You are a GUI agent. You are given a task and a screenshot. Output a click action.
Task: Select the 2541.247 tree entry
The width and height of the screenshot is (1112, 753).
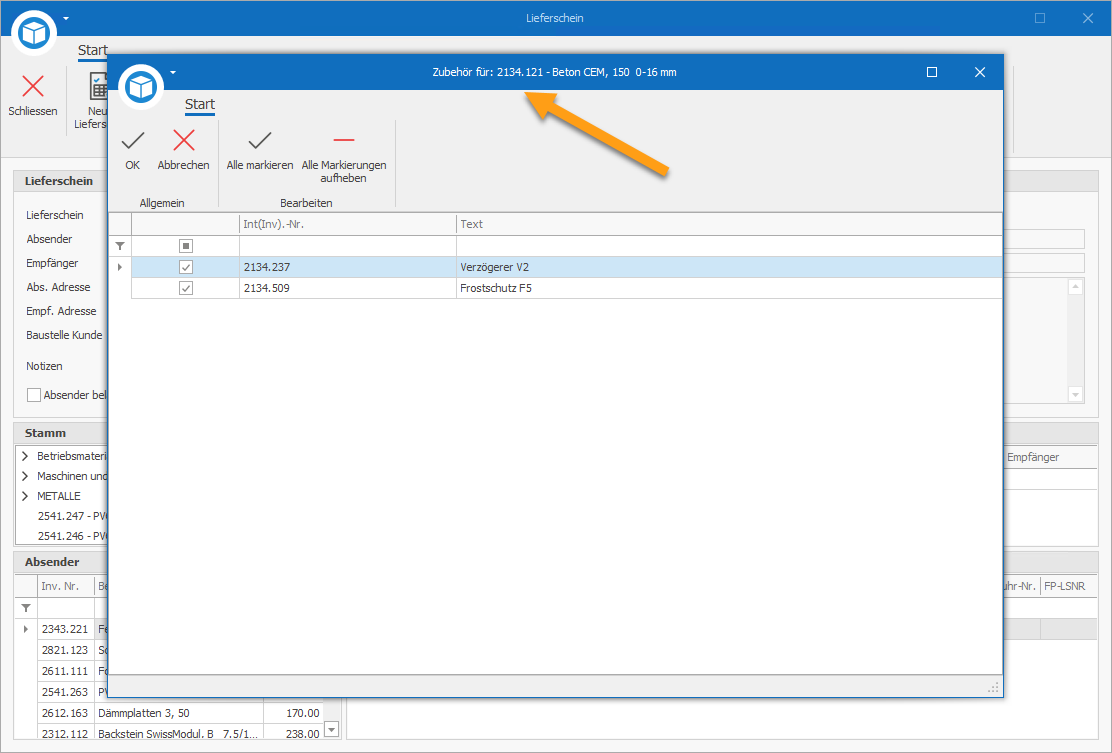[72, 516]
